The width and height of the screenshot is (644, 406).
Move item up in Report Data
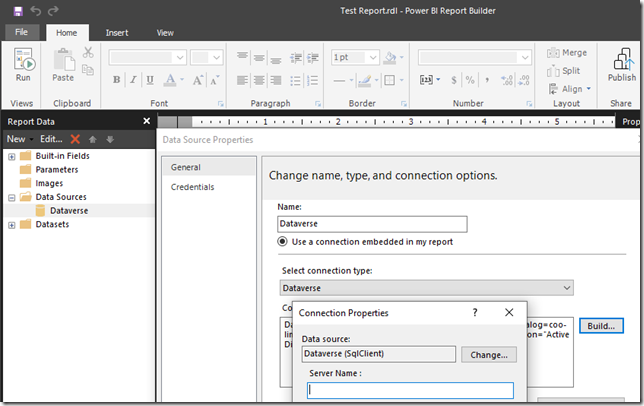93,140
